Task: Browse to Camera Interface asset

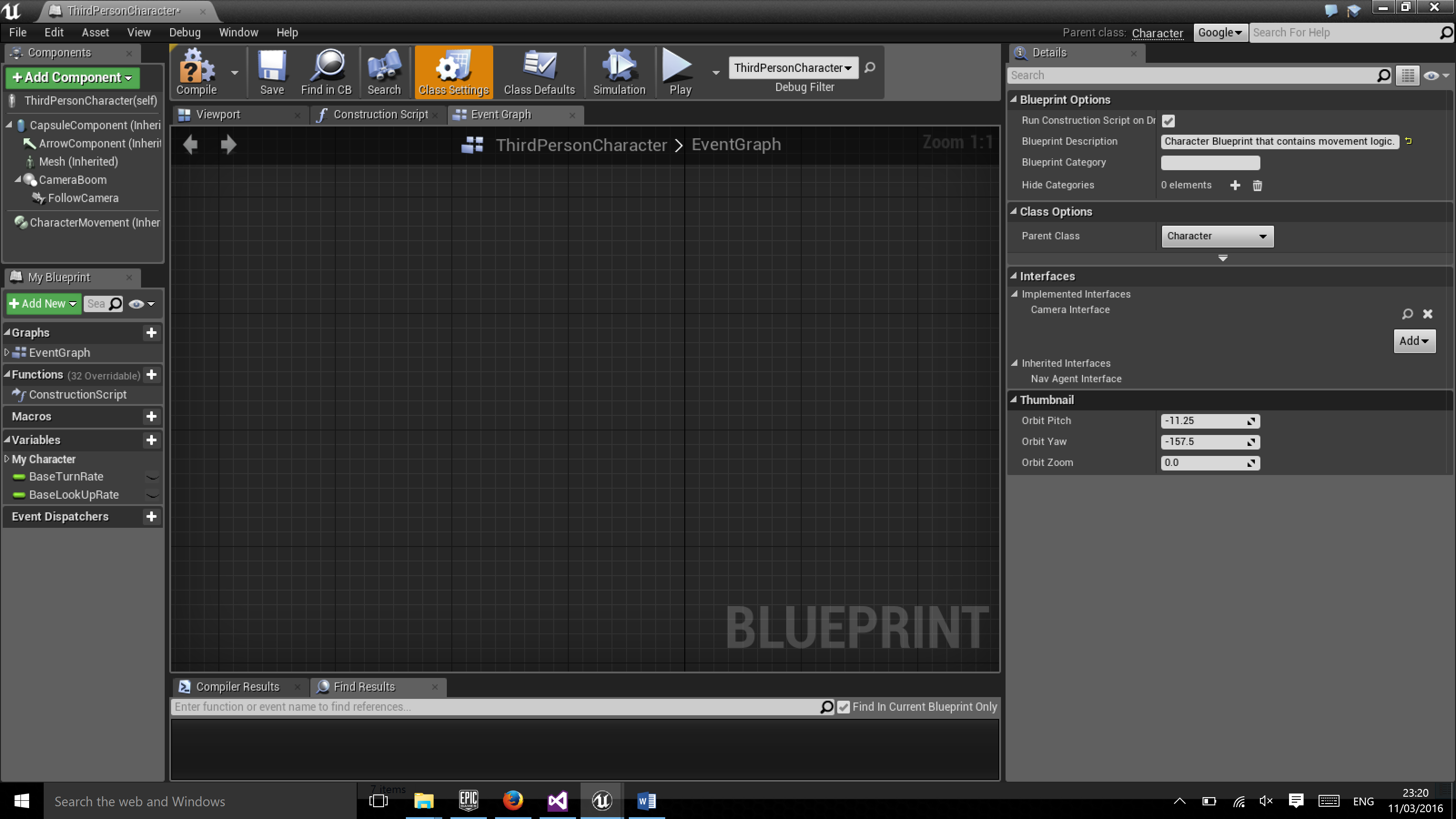Action: (1407, 313)
